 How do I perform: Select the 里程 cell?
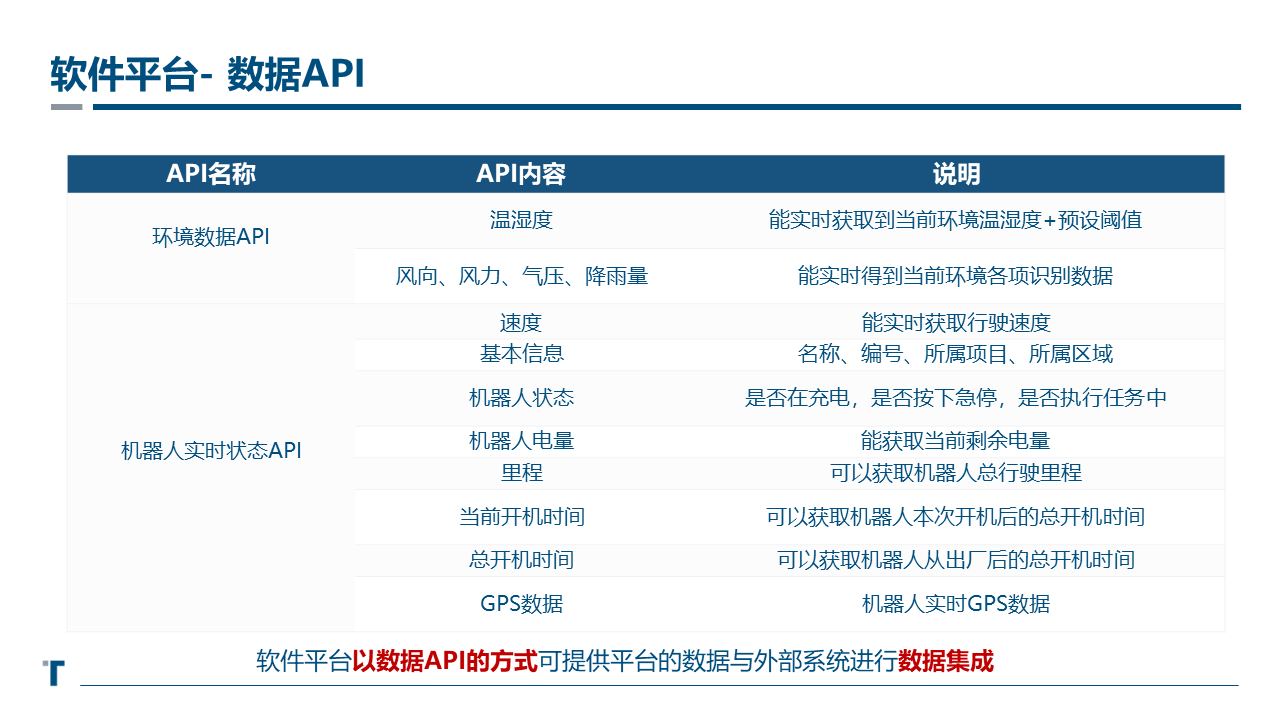tap(521, 472)
